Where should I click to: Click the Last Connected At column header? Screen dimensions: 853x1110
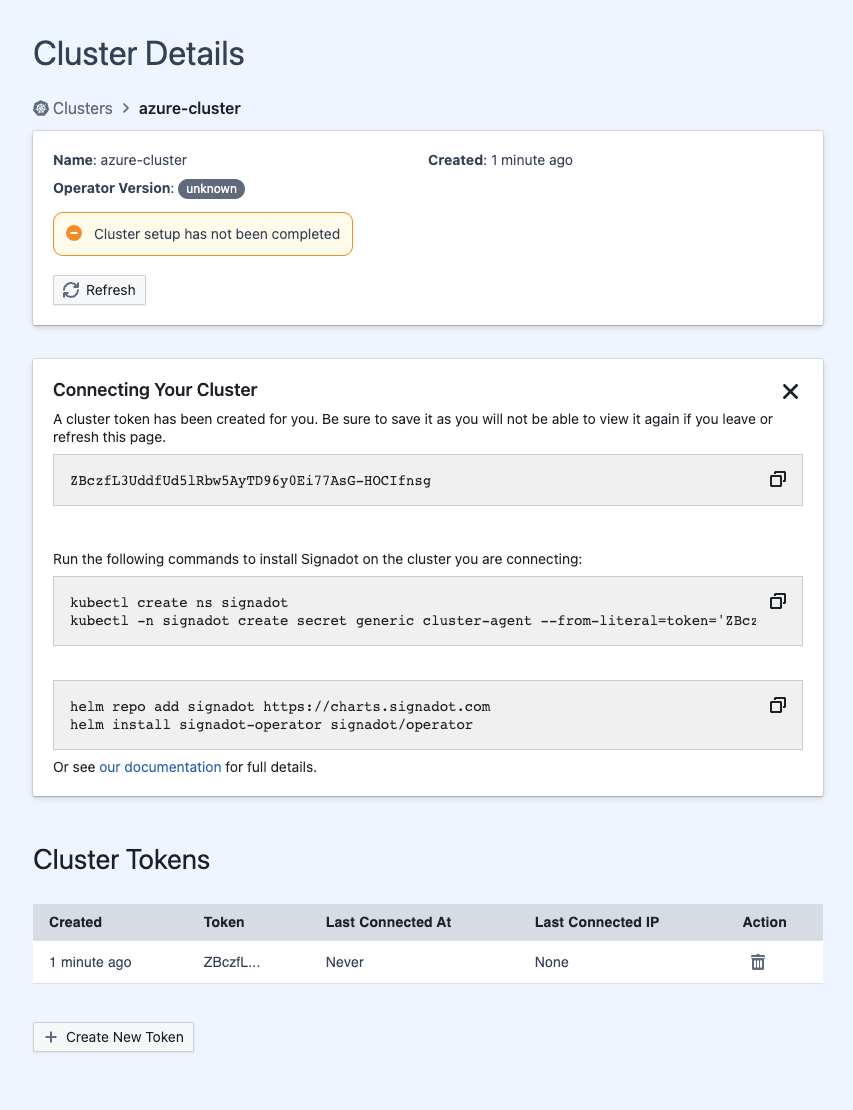pyautogui.click(x=388, y=922)
